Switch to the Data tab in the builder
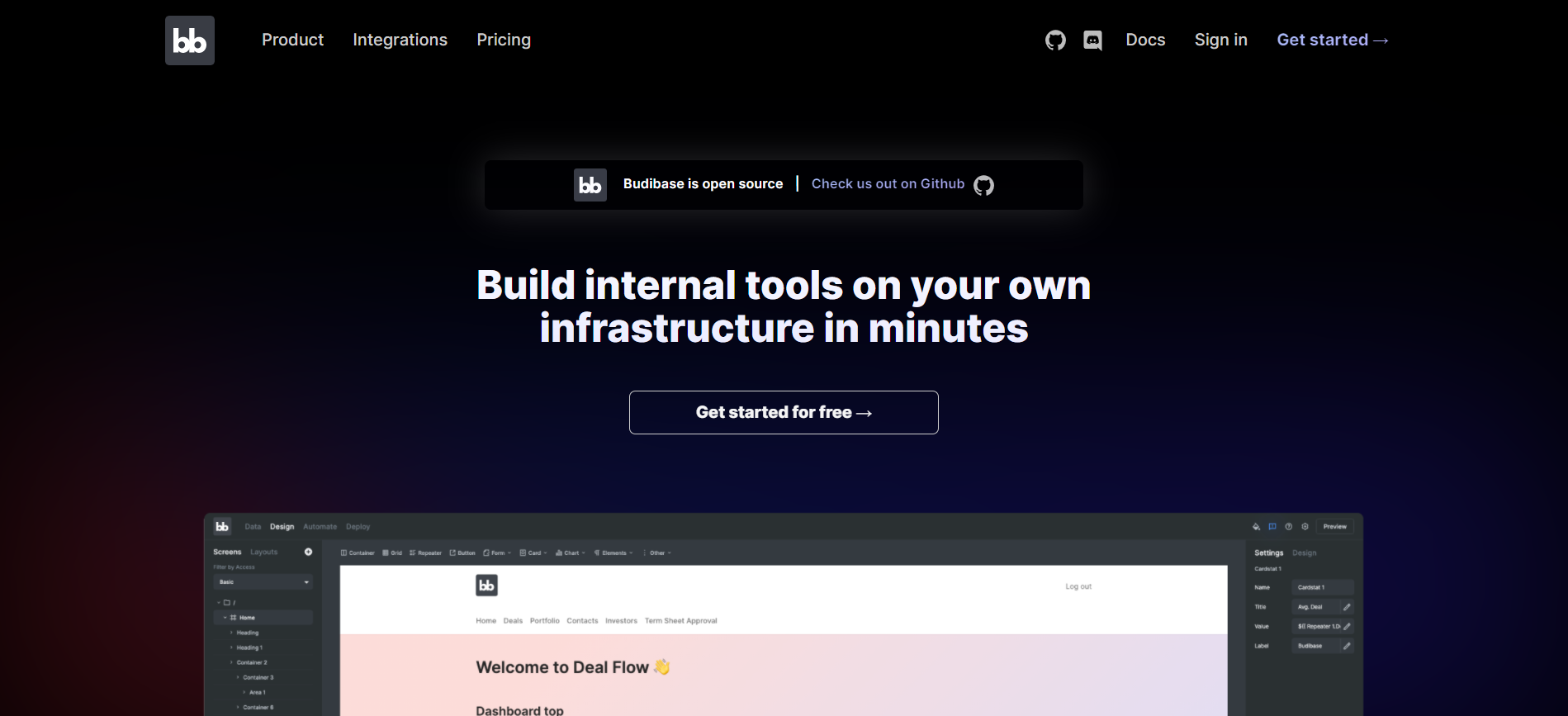Screen dimensions: 1568x716 point(253,527)
